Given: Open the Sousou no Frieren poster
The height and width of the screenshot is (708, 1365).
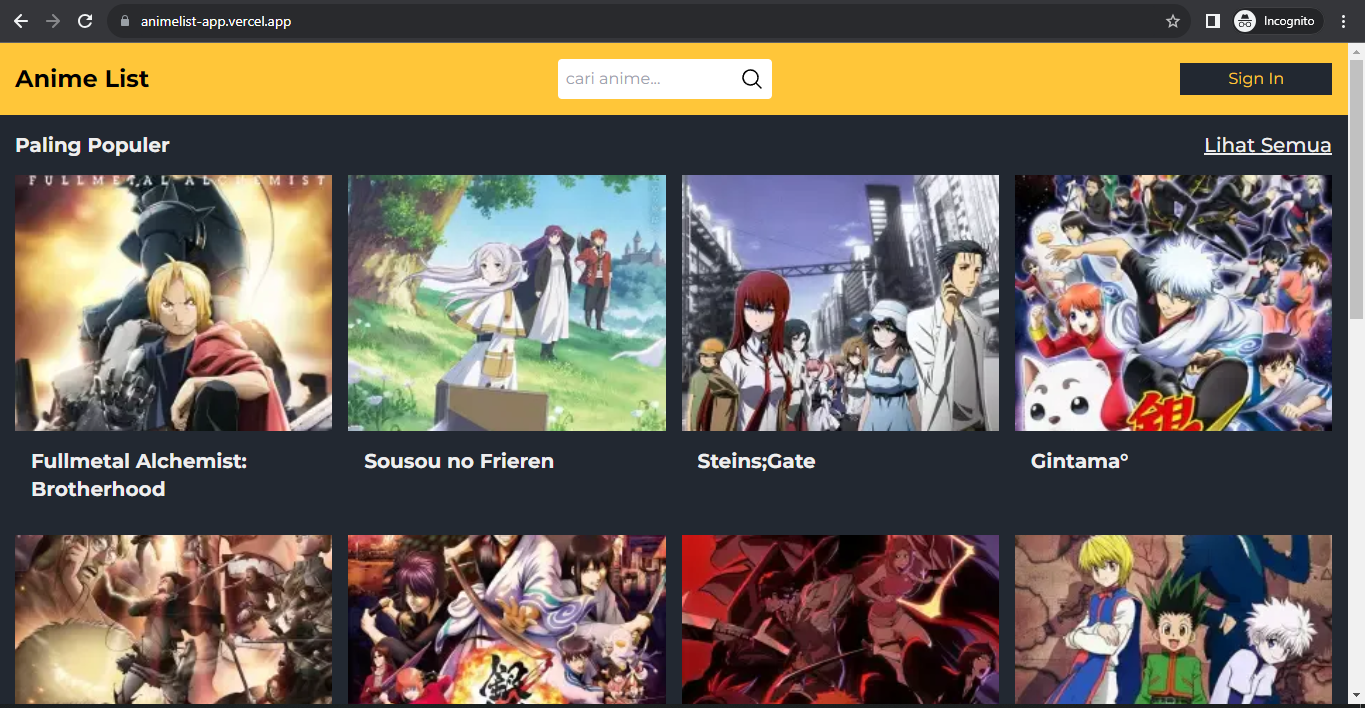Looking at the screenshot, I should 507,303.
